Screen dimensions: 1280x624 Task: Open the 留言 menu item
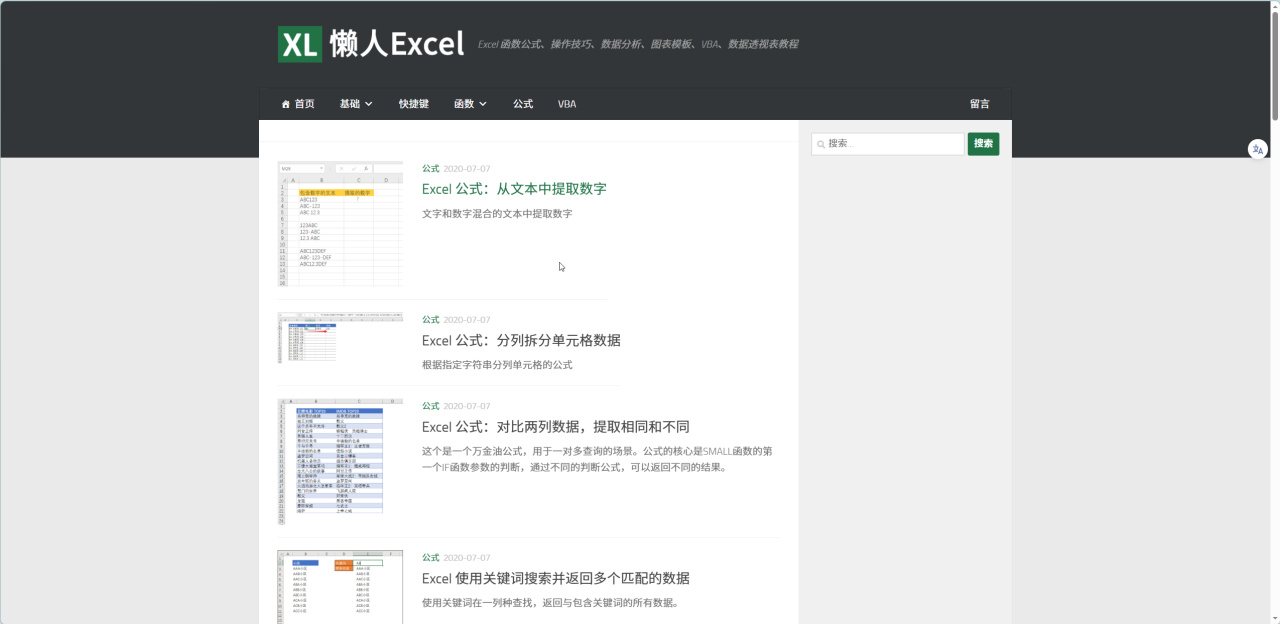980,104
